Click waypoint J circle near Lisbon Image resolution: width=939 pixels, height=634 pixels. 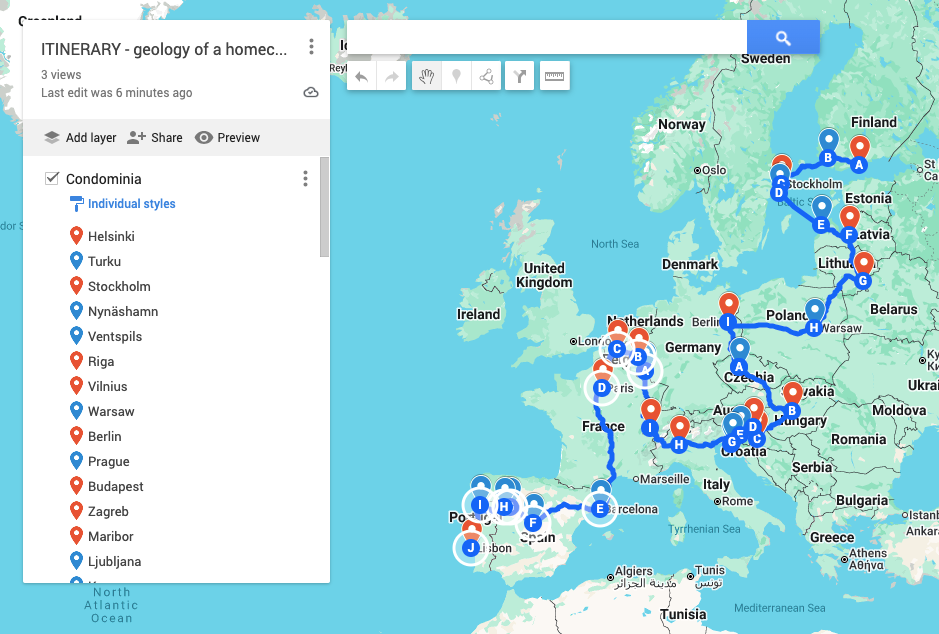[471, 547]
